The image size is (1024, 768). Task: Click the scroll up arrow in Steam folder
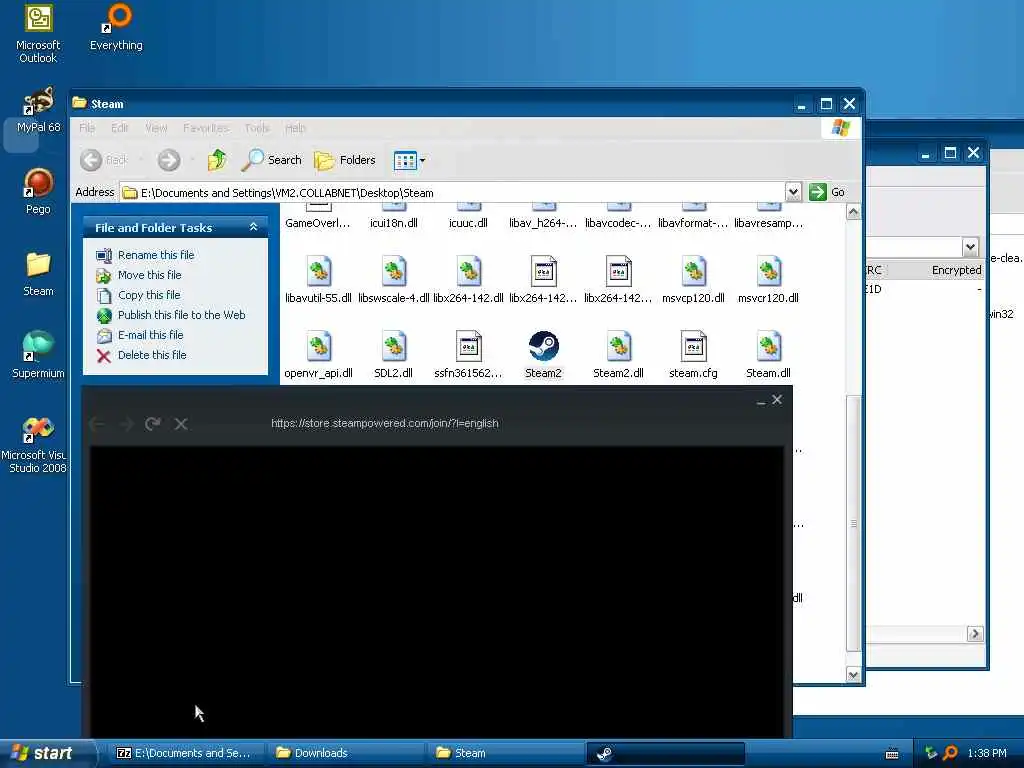(853, 212)
